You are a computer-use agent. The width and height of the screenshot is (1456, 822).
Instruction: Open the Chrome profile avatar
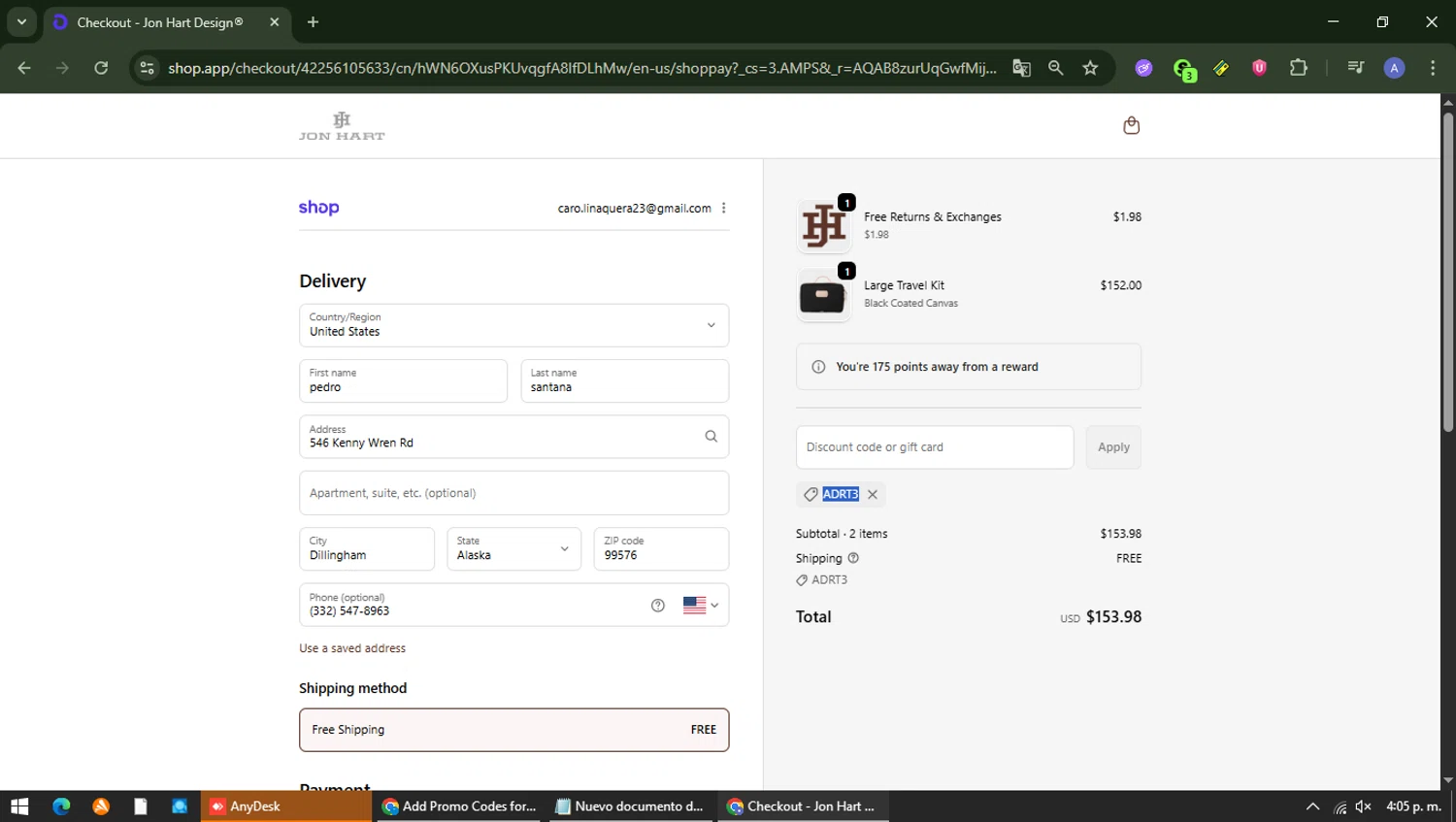(1394, 68)
